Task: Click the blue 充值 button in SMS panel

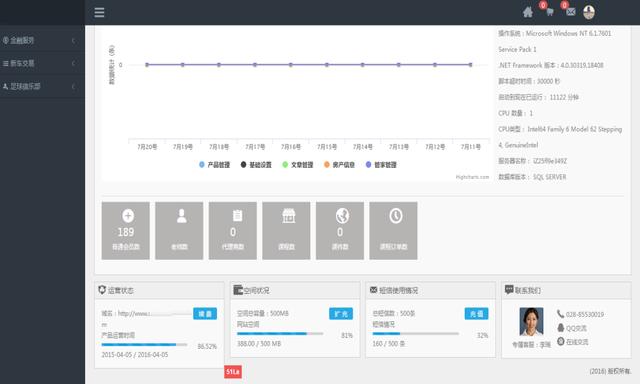Action: [x=476, y=314]
